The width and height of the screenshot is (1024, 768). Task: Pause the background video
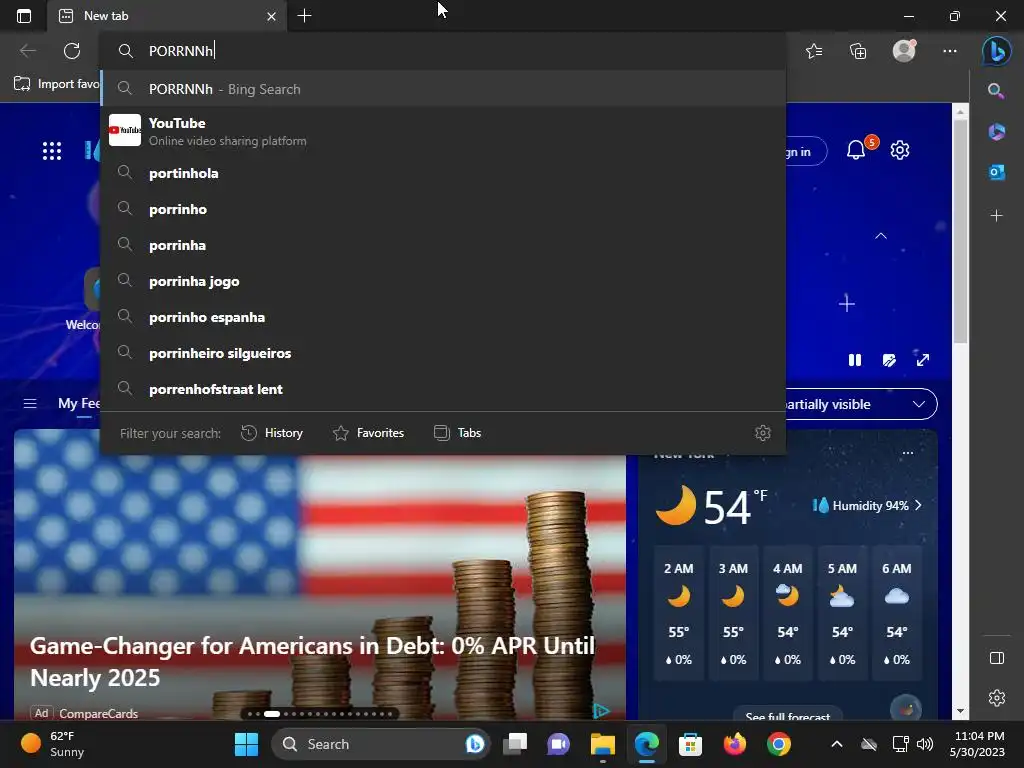(855, 360)
